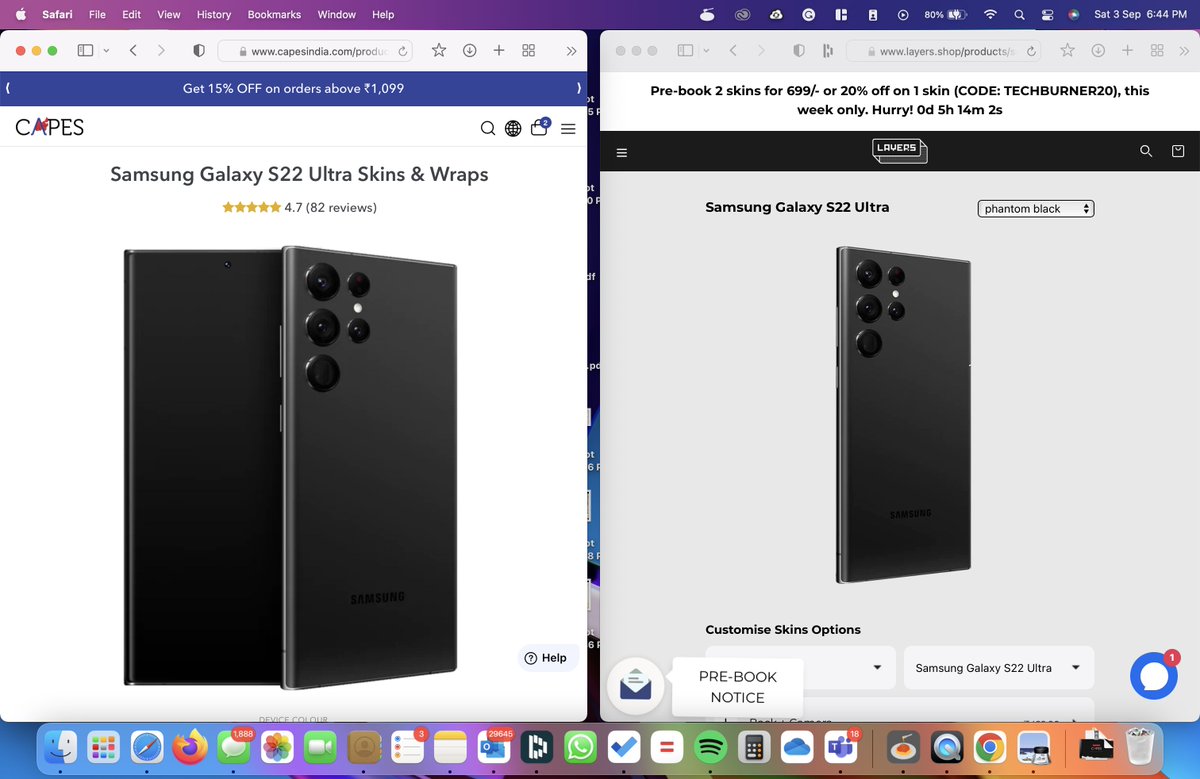Open the Layers chat bubble widget
The height and width of the screenshot is (779, 1200).
point(1154,676)
